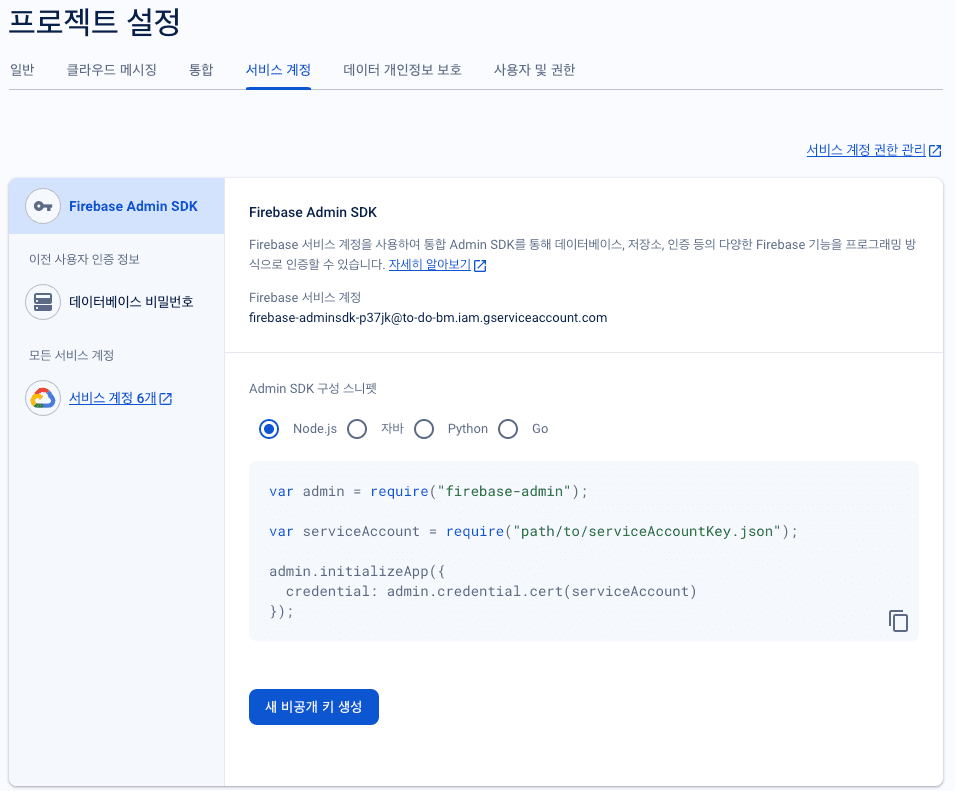This screenshot has width=955, height=791.
Task: Open the 클라우드 메시징 tab
Action: click(x=111, y=70)
